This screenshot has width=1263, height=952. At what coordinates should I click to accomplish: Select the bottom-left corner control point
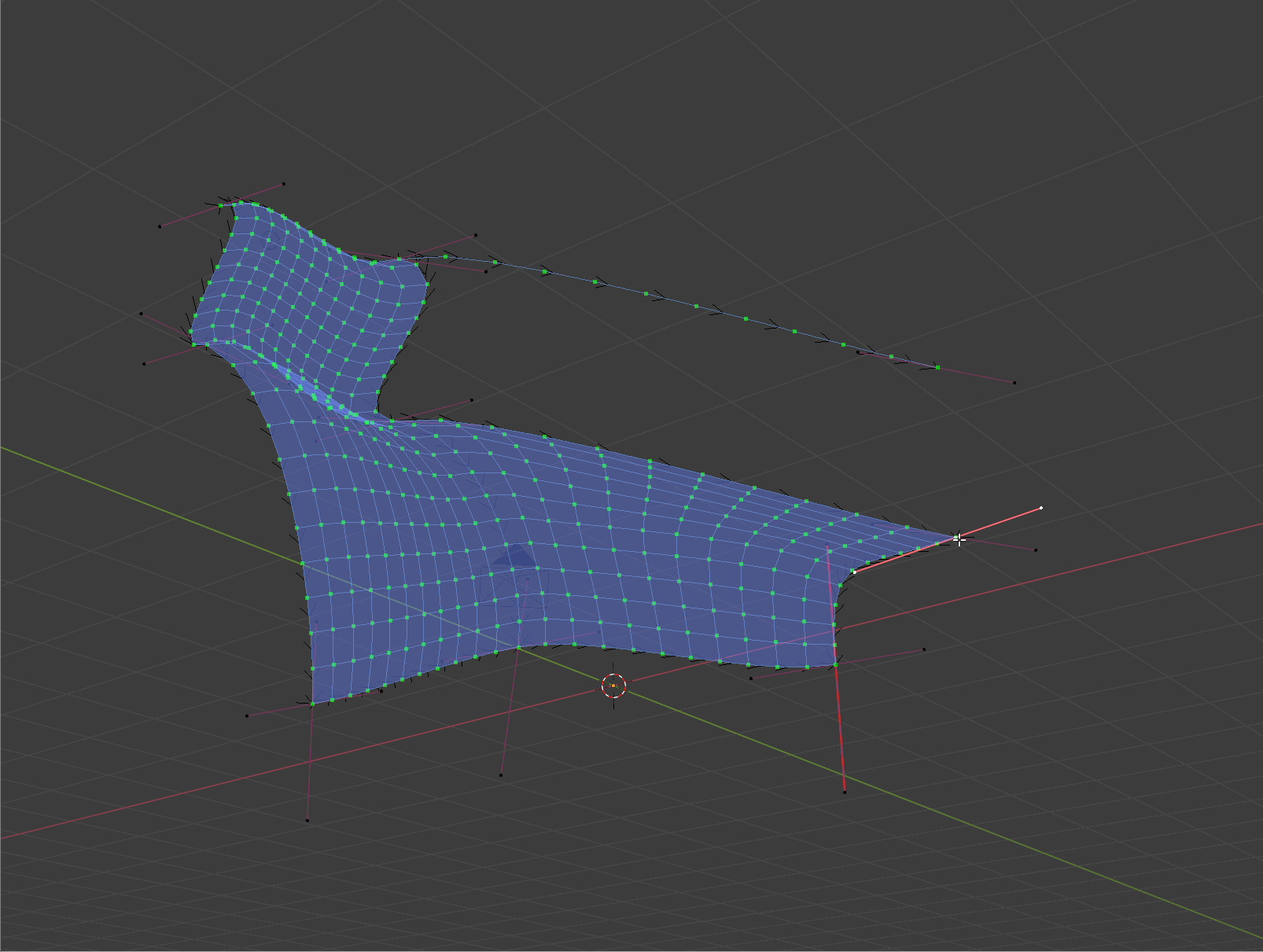pos(312,704)
